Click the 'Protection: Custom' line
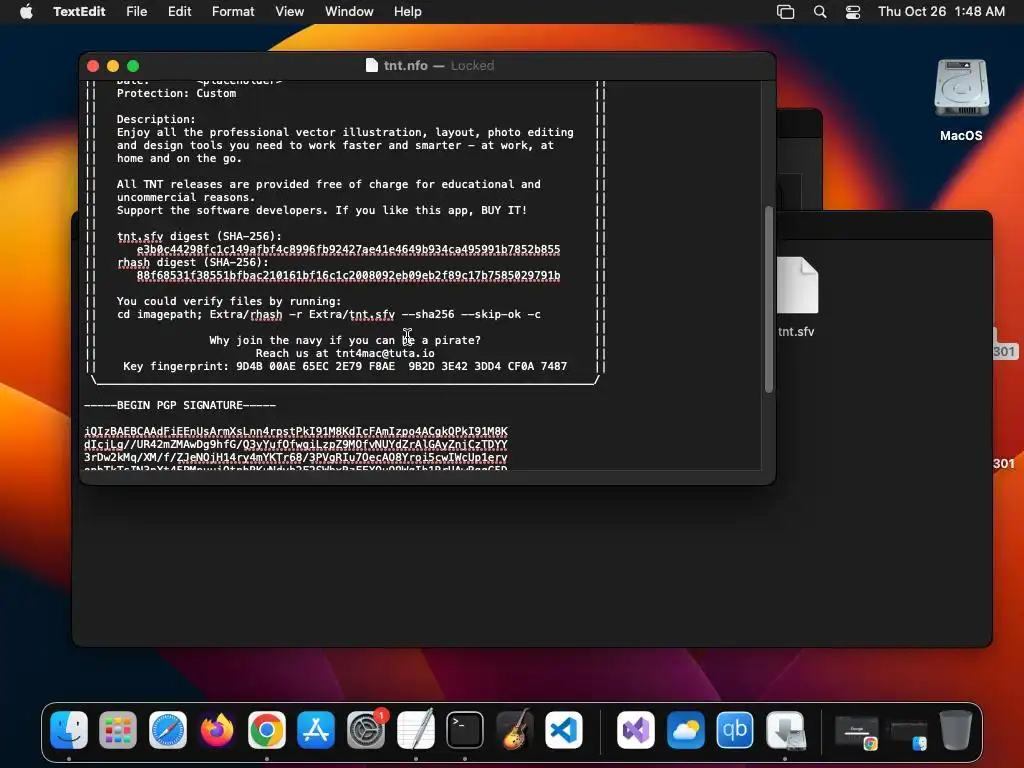The image size is (1024, 768). pos(176,93)
